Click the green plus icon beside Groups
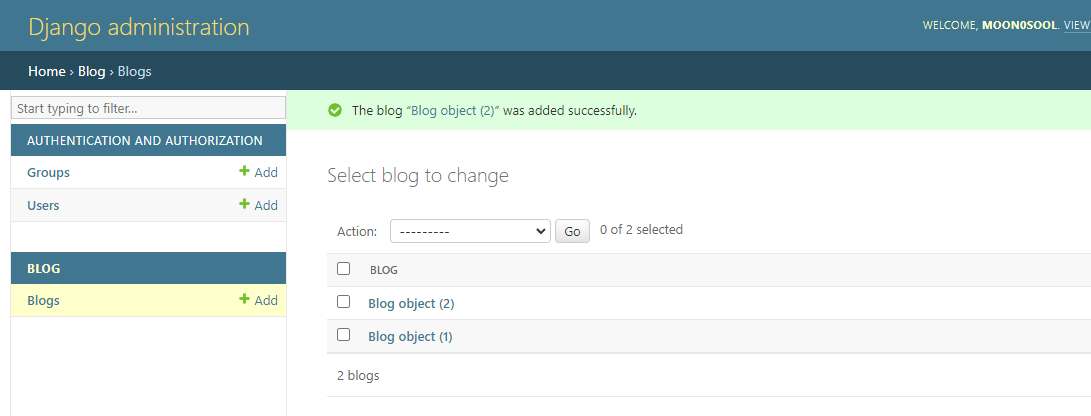 pos(244,172)
